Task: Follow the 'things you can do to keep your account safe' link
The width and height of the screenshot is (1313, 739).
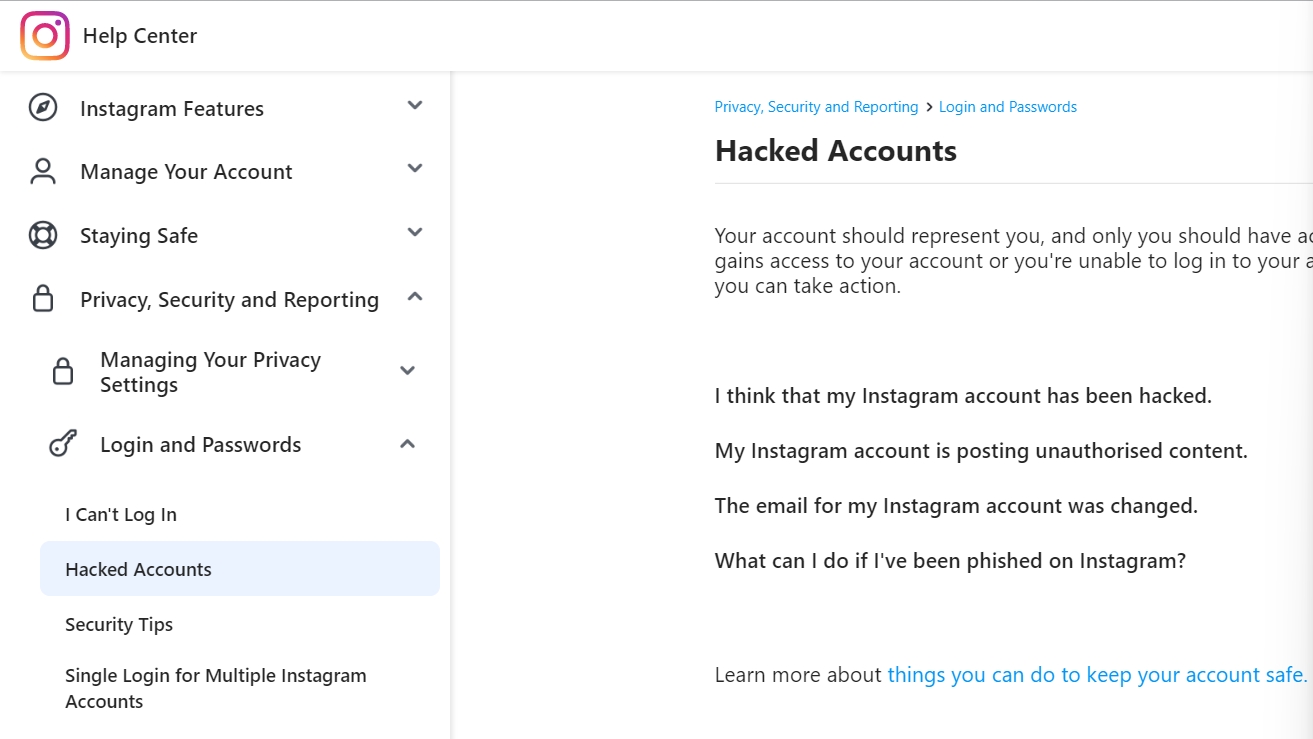Action: click(1097, 675)
